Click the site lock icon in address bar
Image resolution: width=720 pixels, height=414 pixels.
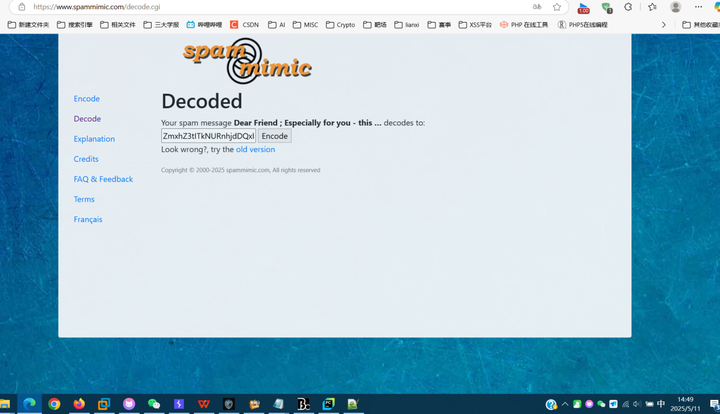22,7
